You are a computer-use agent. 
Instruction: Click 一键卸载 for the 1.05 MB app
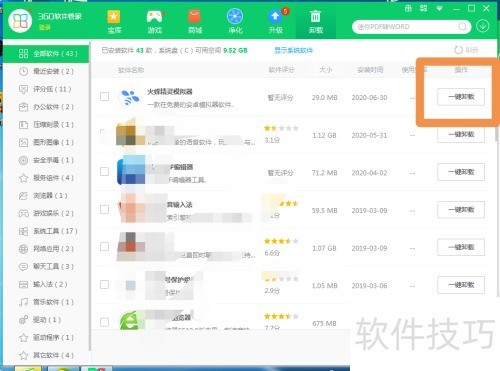[461, 285]
